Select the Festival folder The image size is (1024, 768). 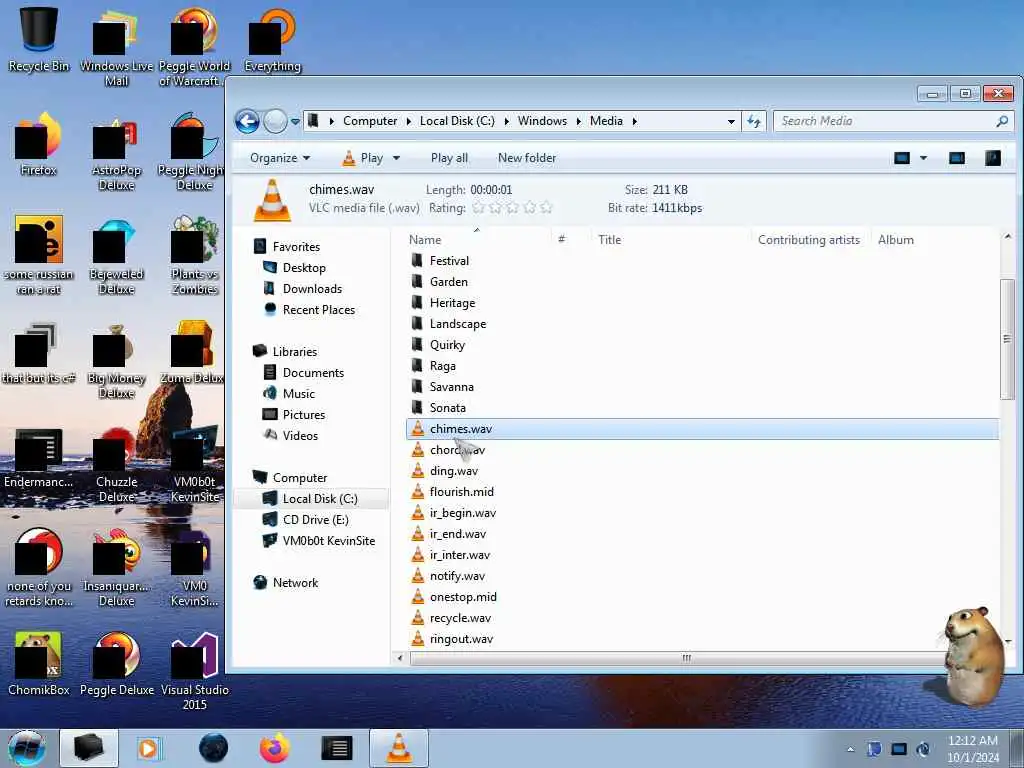click(x=449, y=261)
